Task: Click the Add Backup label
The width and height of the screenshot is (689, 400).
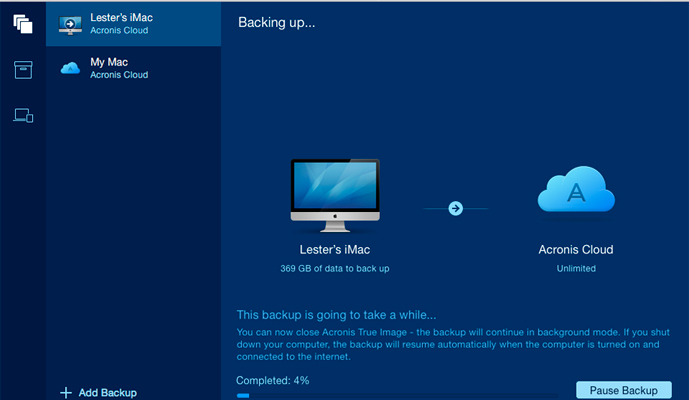Action: [x=108, y=393]
